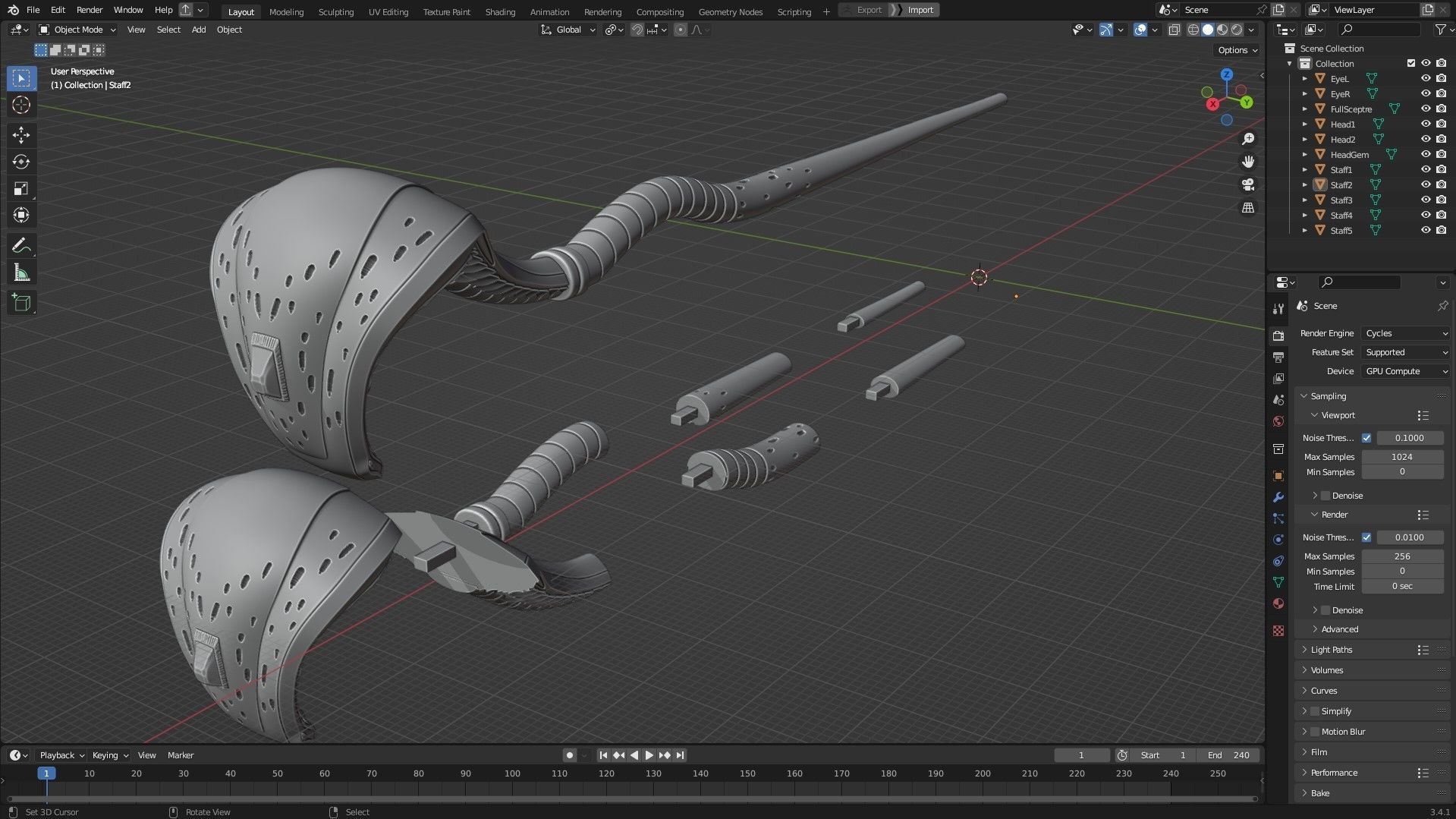The width and height of the screenshot is (1456, 819).
Task: Enable viewport Denoise checkbox
Action: click(x=1325, y=496)
